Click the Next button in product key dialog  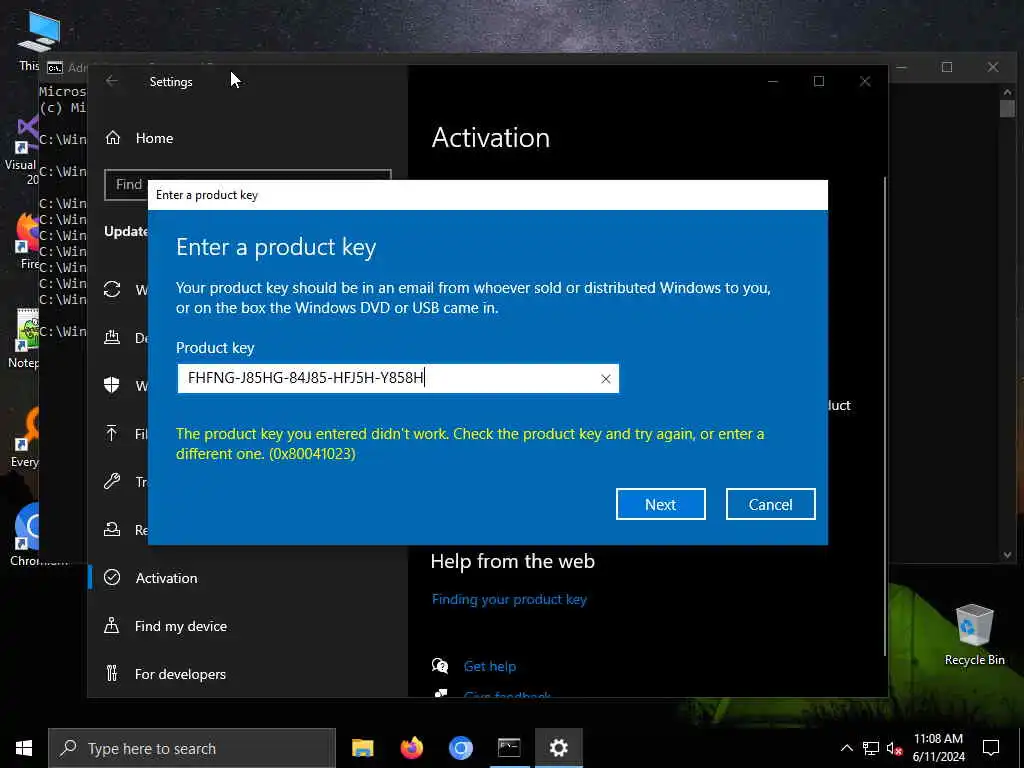[x=660, y=504]
